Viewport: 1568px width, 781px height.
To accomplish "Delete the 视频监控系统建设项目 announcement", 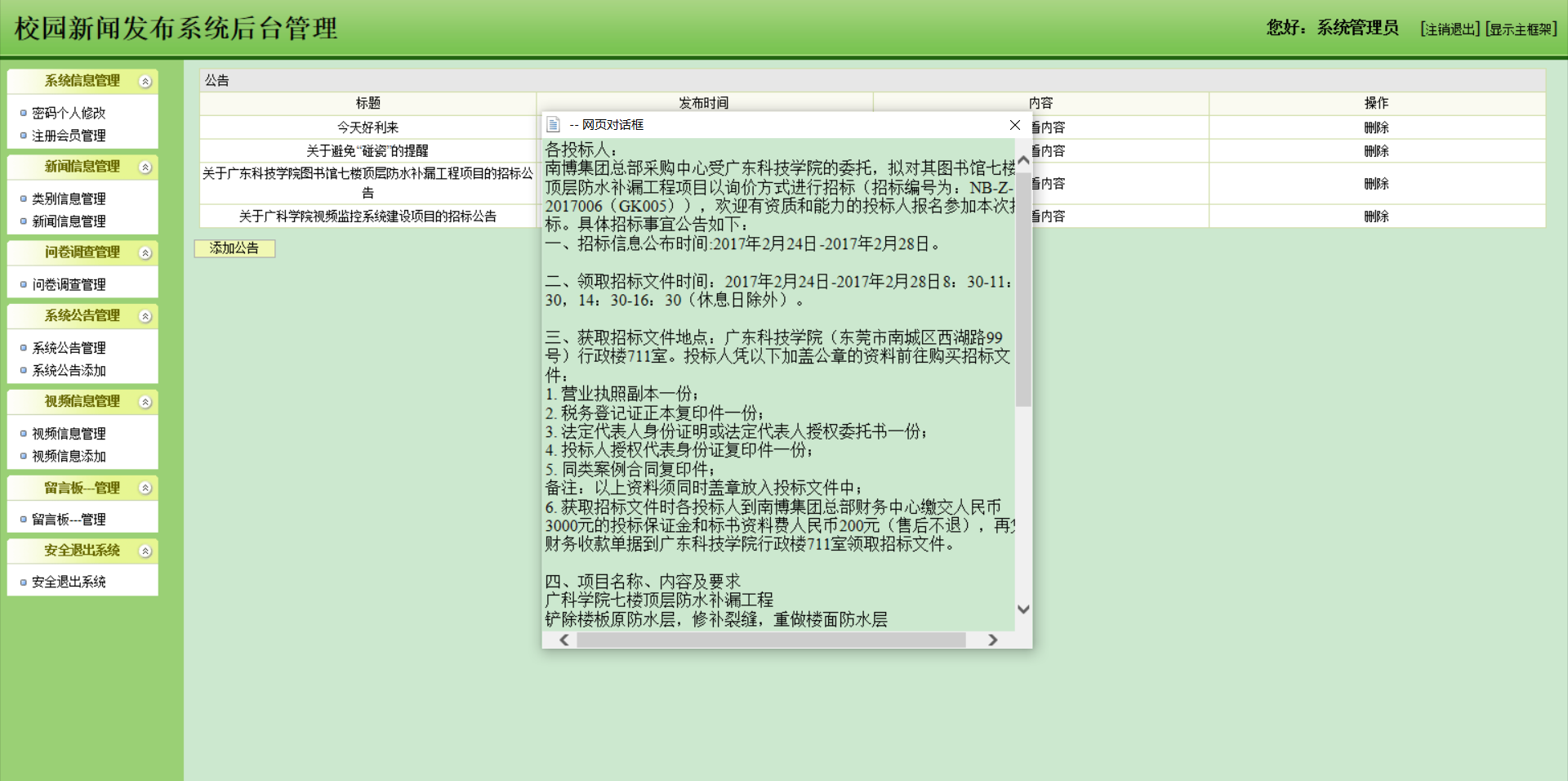I will tap(1376, 216).
